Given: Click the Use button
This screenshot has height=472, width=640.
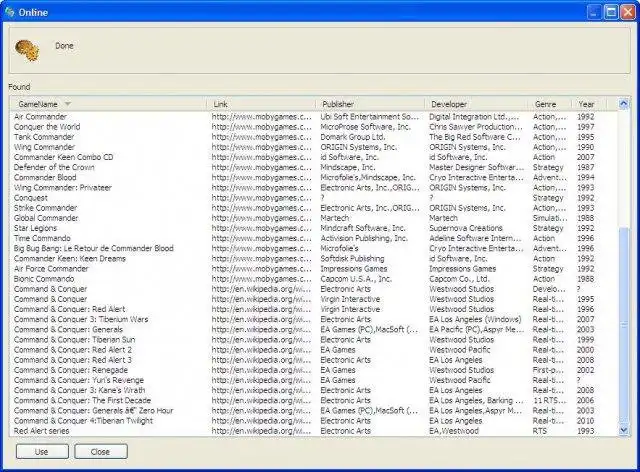Looking at the screenshot, I should [42, 452].
